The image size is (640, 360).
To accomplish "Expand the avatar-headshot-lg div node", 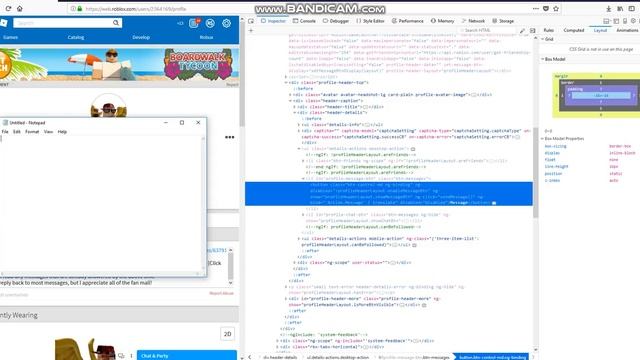I will coord(290,95).
